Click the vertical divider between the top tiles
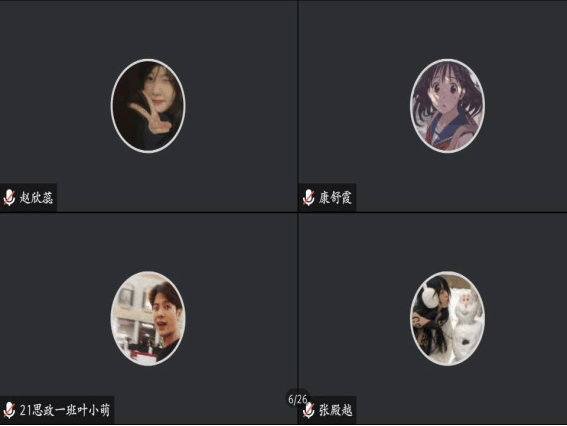 tap(298, 106)
